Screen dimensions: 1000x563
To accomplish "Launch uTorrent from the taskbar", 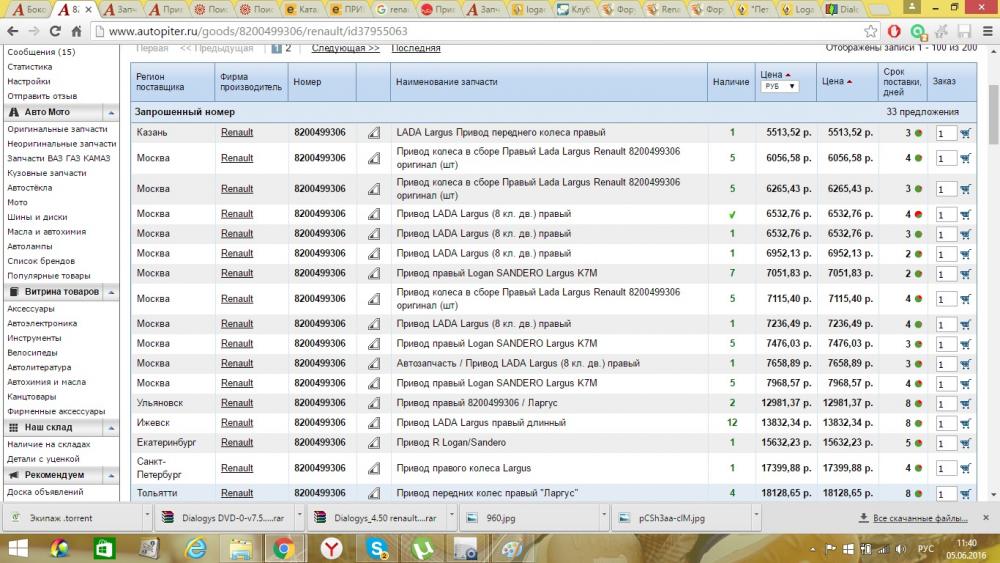I will (423, 548).
